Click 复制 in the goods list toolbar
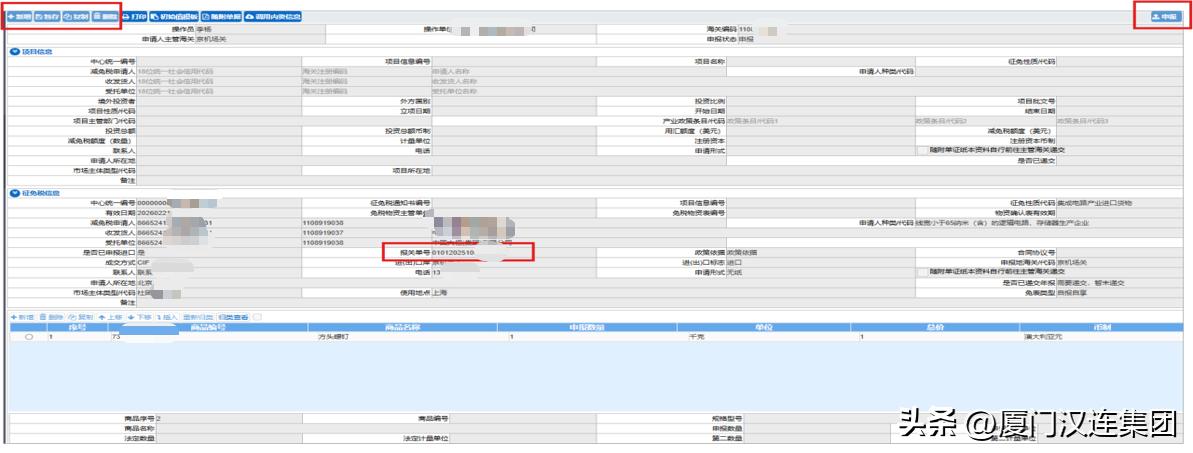 coord(79,317)
